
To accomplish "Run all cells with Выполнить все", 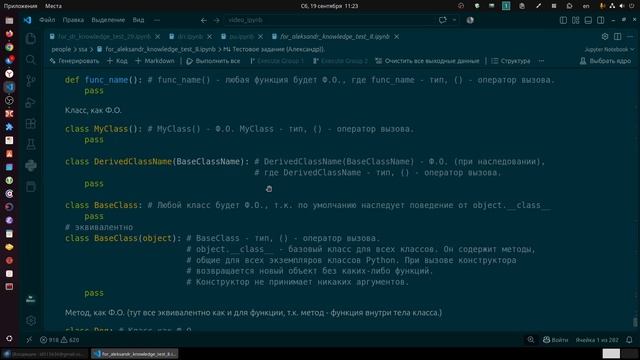I will (x=213, y=61).
